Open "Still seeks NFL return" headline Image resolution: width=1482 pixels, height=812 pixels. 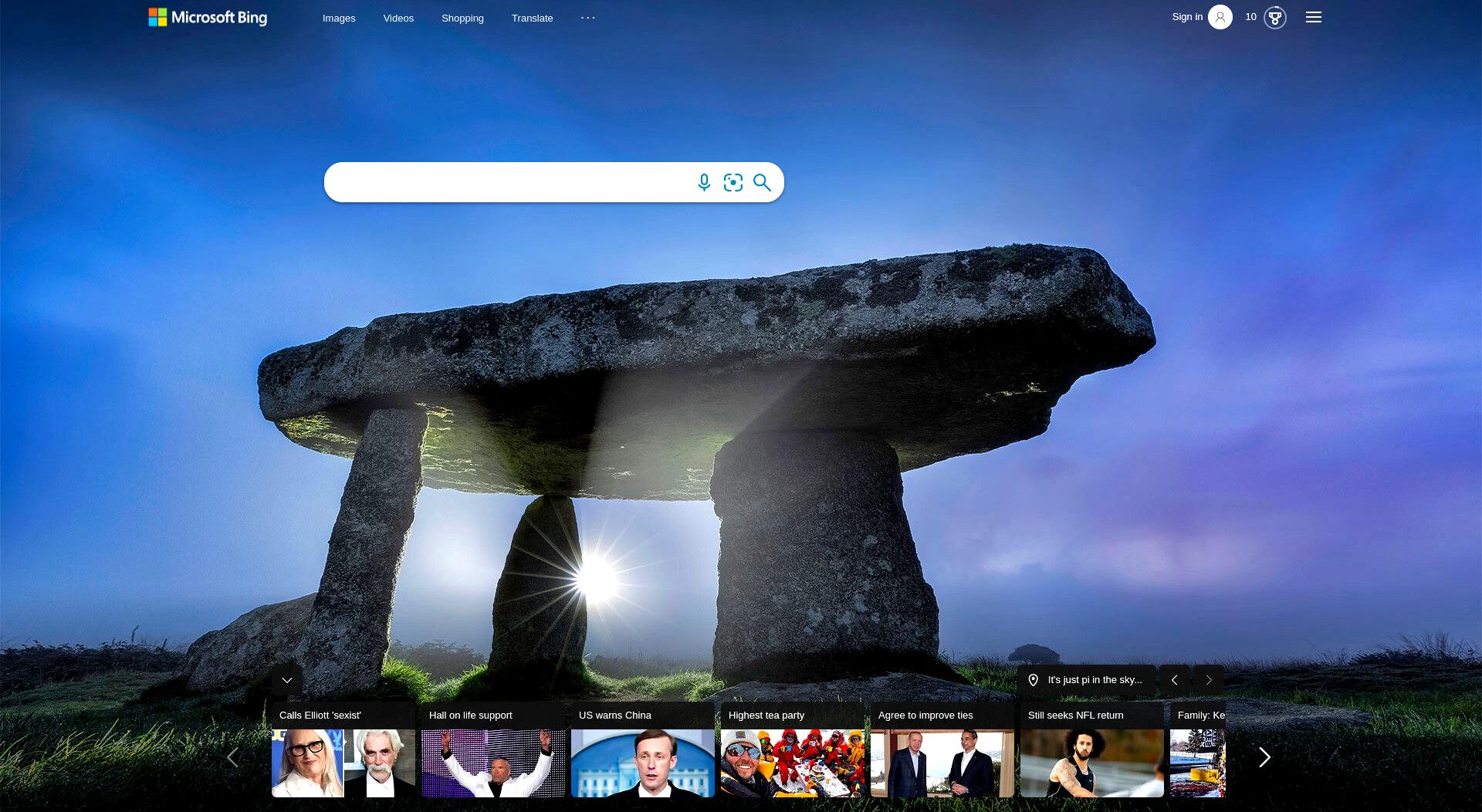[x=1075, y=716]
